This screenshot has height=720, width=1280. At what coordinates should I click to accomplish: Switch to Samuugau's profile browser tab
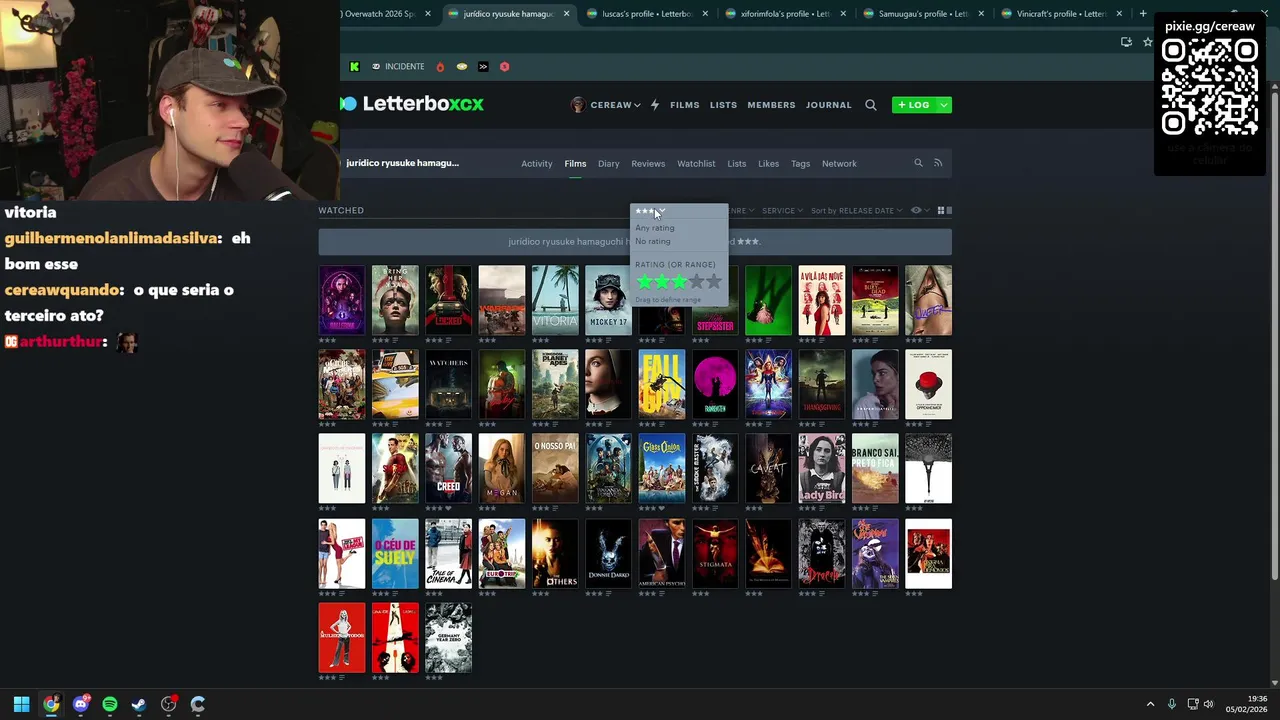pyautogui.click(x=921, y=14)
